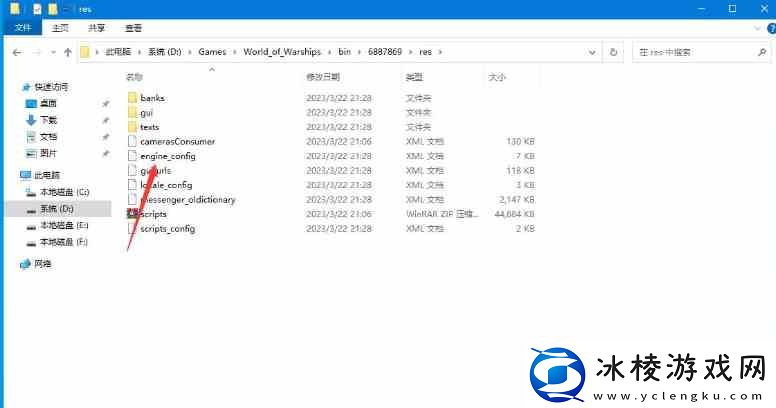
Task: Open the 查看 ribbon tab
Action: 133,28
